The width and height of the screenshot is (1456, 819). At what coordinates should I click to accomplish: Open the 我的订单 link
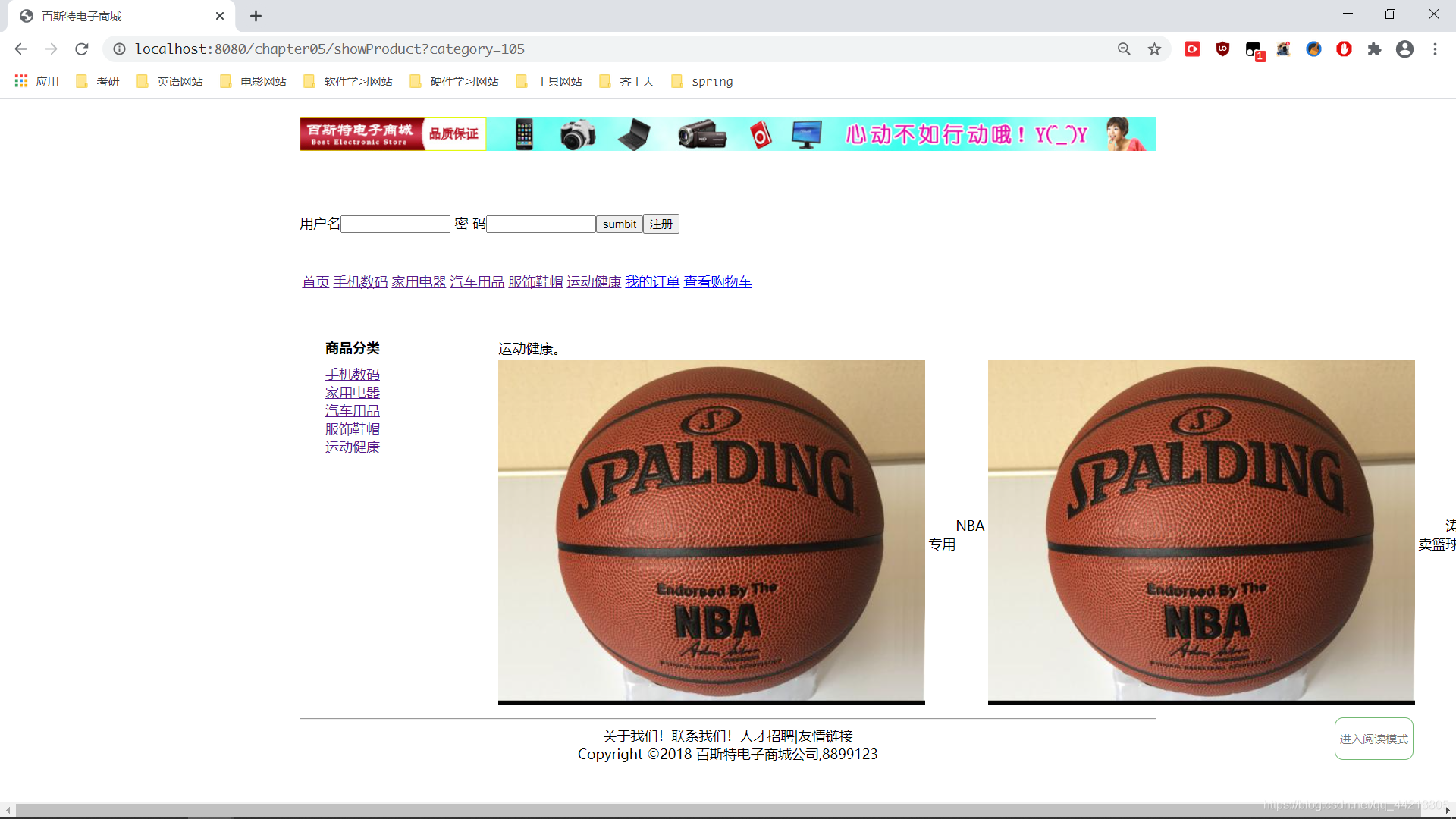point(652,281)
